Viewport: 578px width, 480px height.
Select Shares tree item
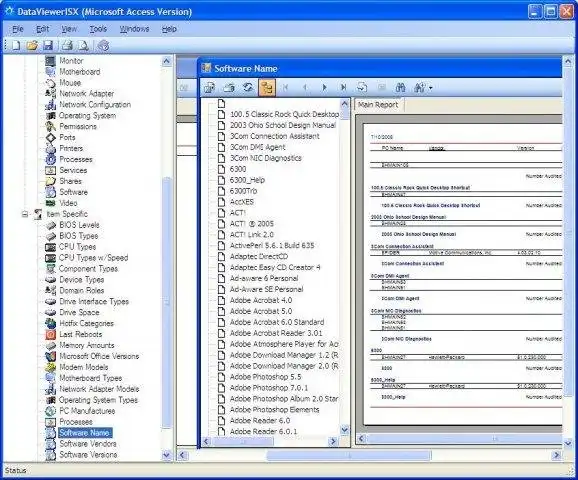(70, 181)
